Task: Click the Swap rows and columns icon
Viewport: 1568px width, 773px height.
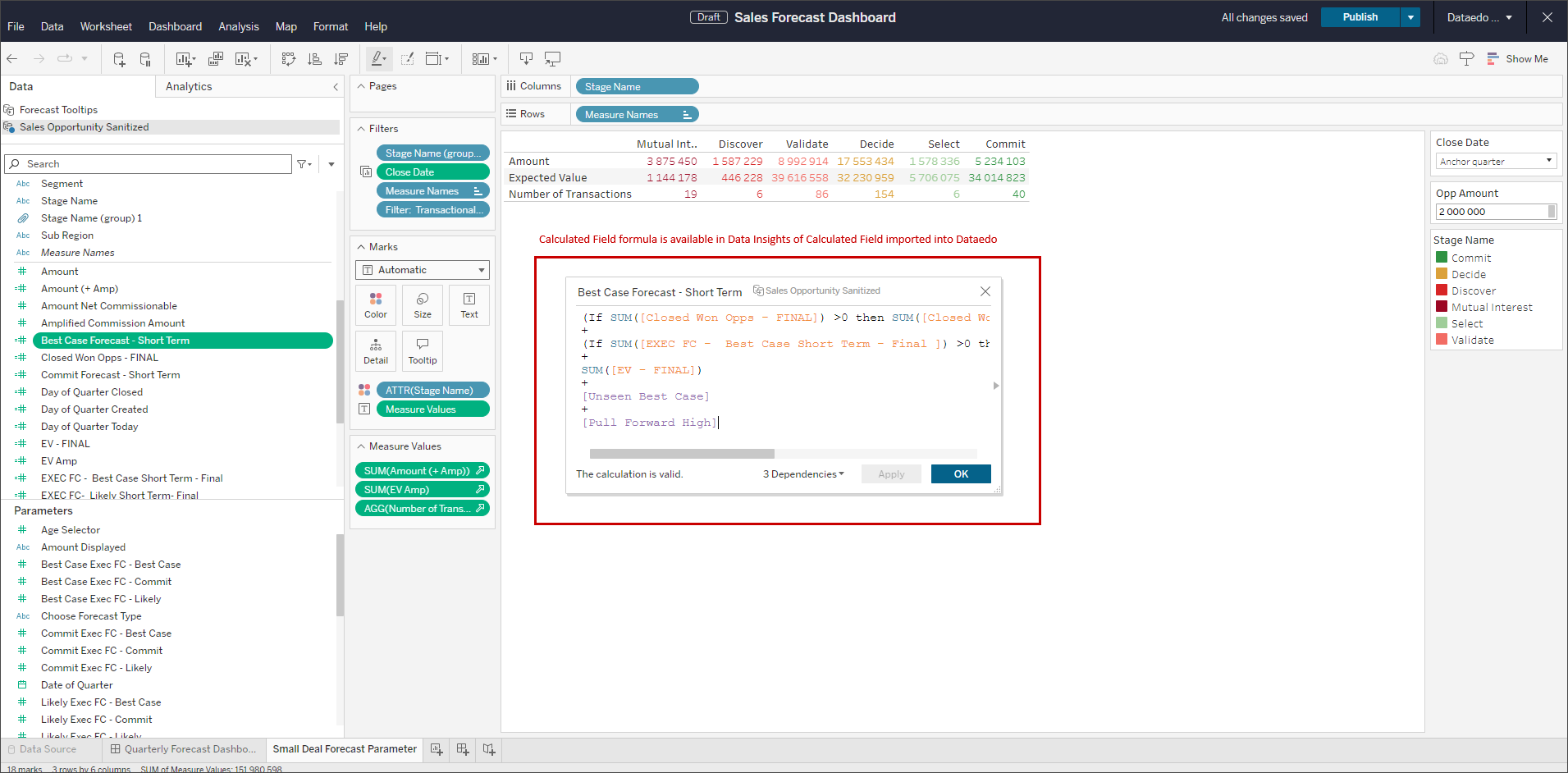Action: click(289, 59)
